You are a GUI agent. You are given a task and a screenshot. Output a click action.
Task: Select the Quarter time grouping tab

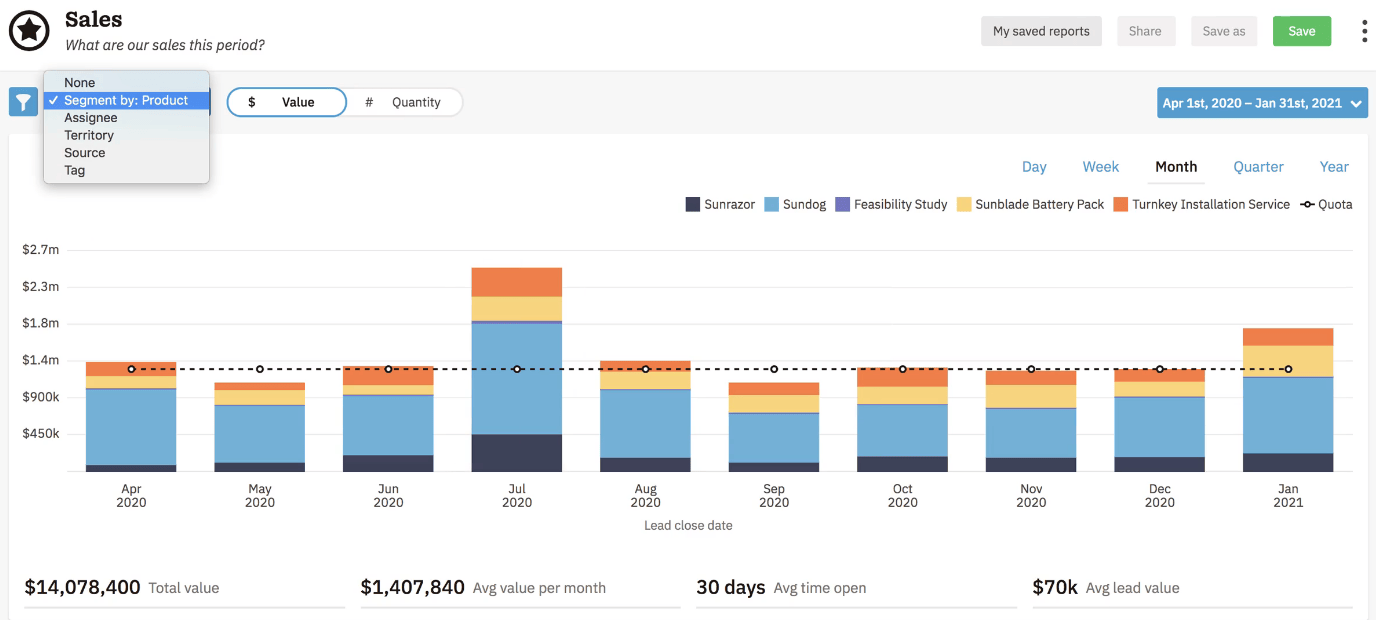pos(1258,167)
